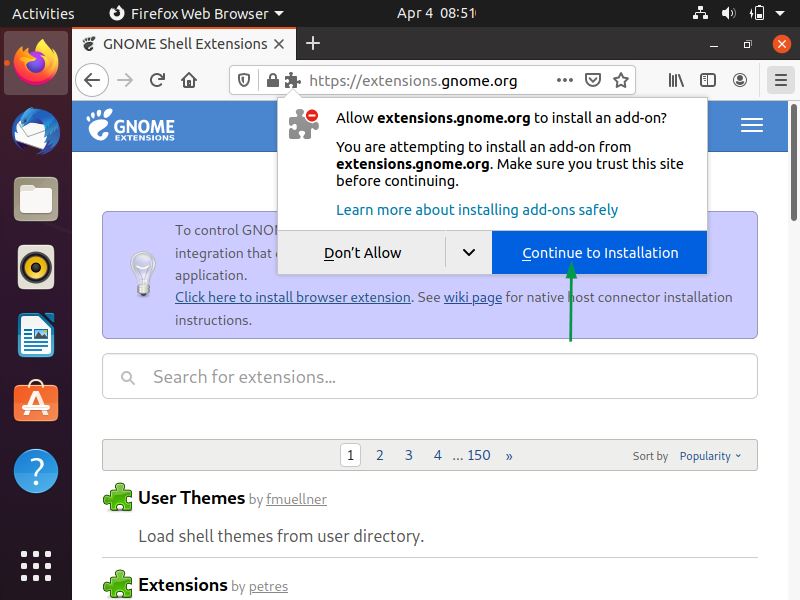Viewport: 800px width, 600px height.
Task: Open LibreOffice Writer from the dock
Action: pos(36,335)
